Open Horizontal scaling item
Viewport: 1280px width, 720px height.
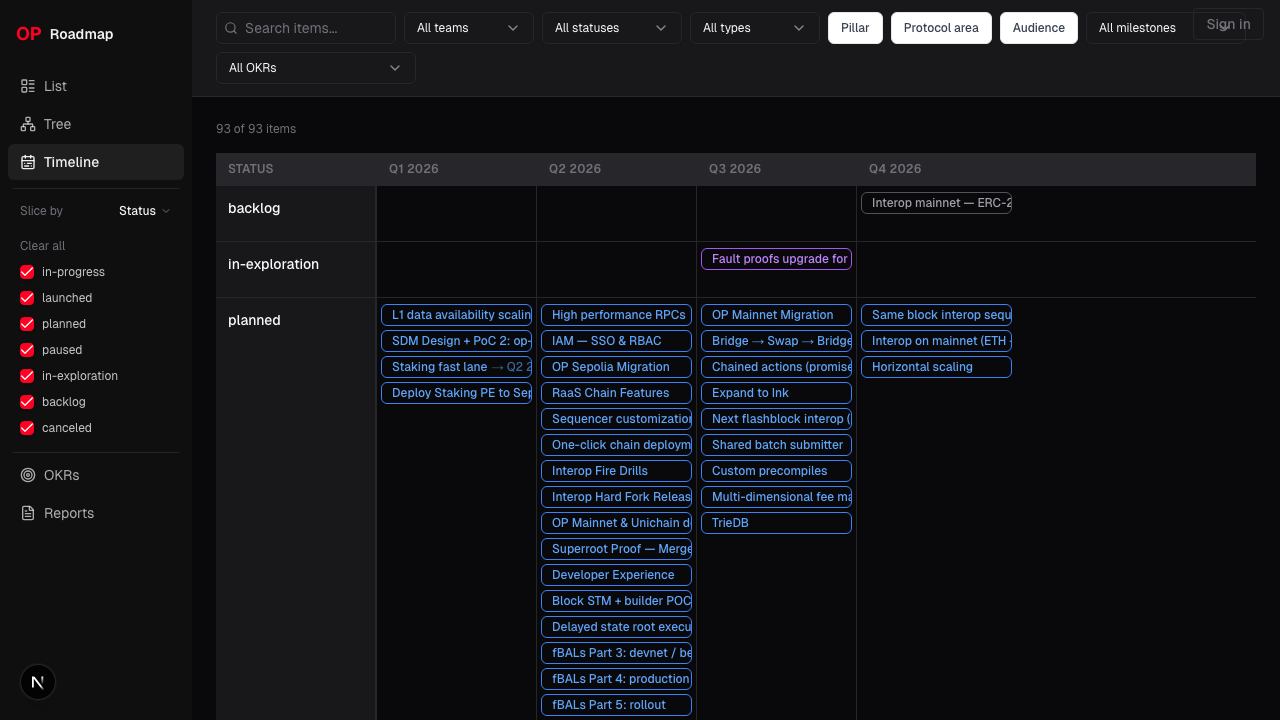point(936,367)
